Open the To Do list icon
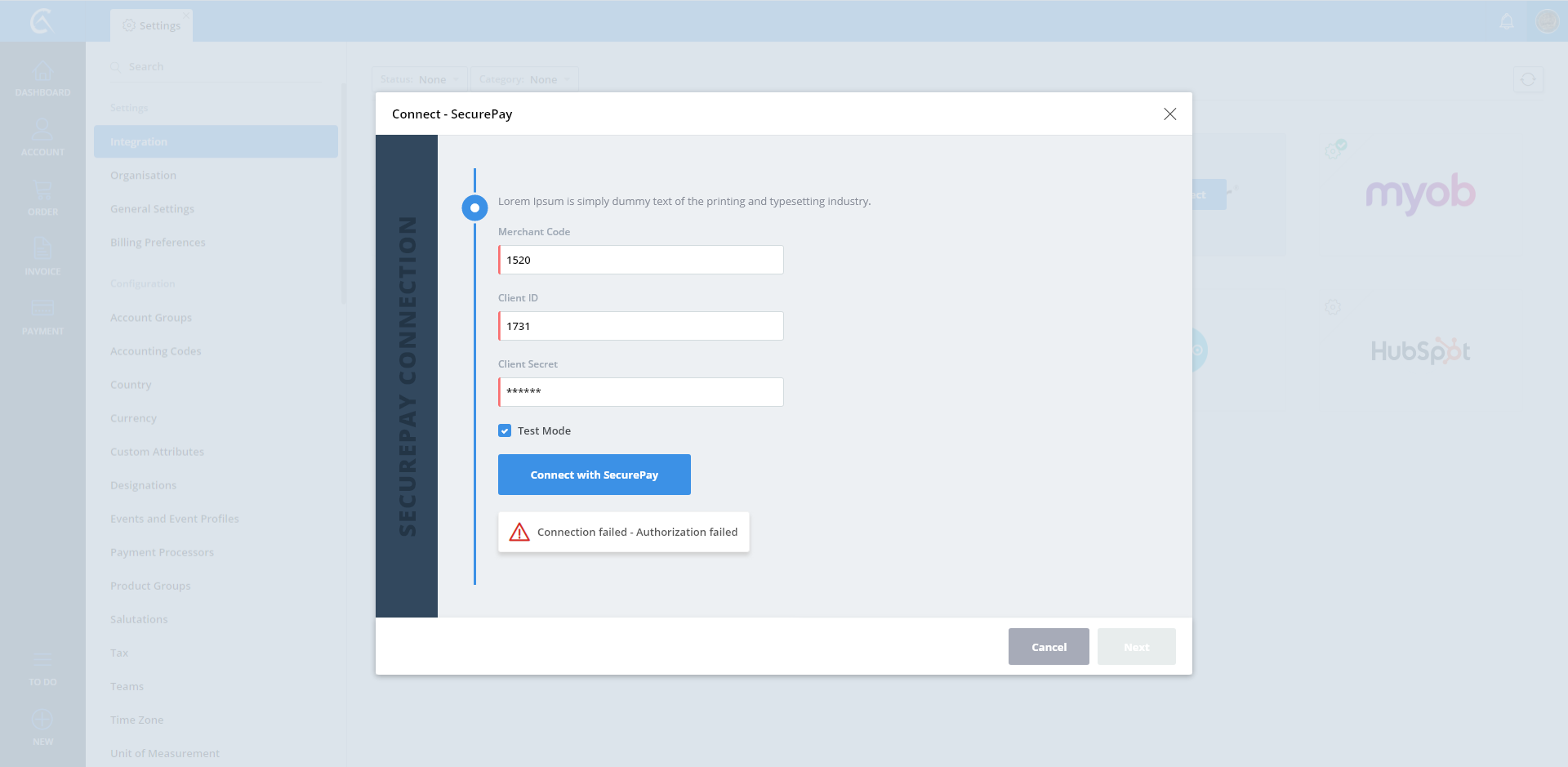 tap(42, 660)
